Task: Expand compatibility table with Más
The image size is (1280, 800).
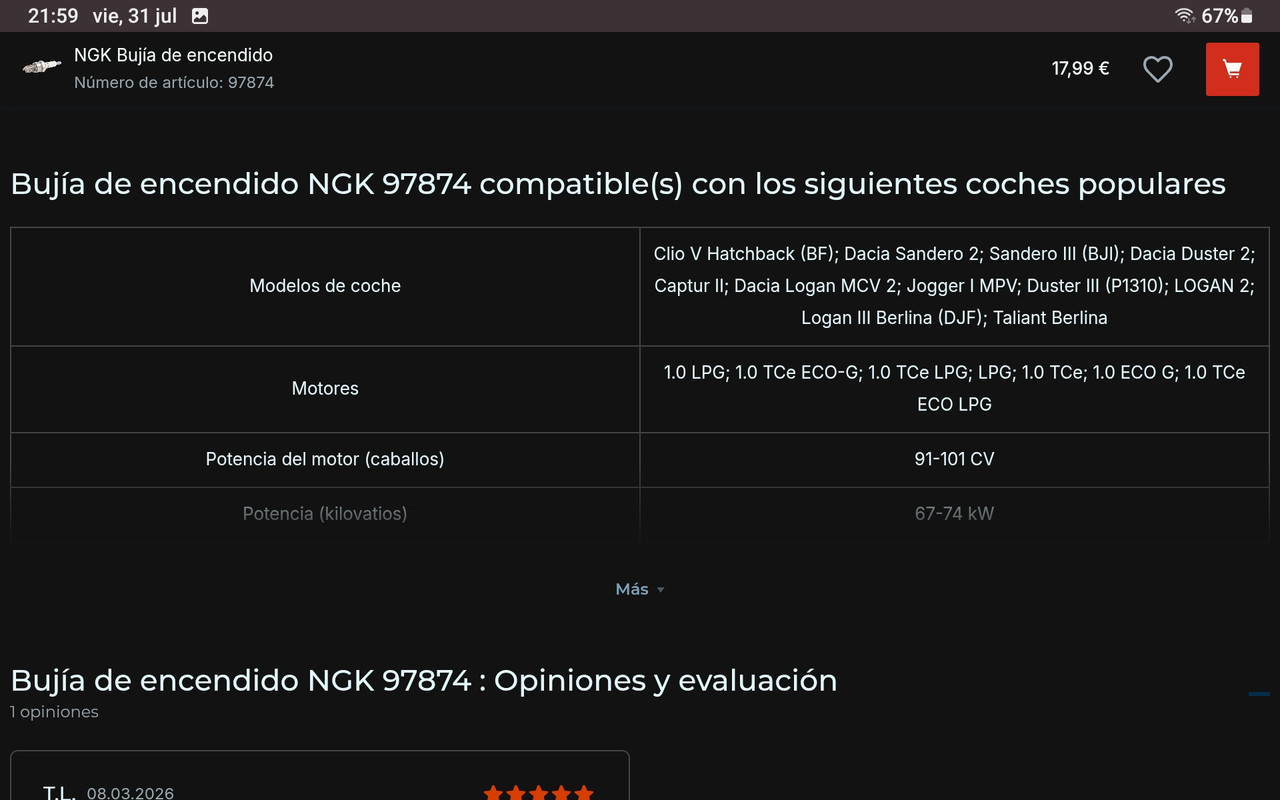Action: [640, 589]
